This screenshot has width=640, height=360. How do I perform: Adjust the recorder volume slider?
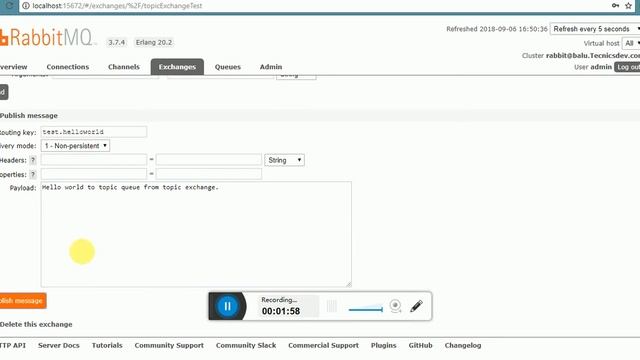366,309
